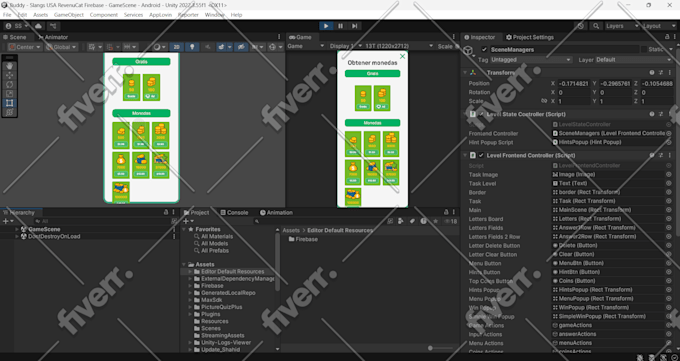Open Transform component help icon
This screenshot has width=680, height=361.
[x=652, y=72]
